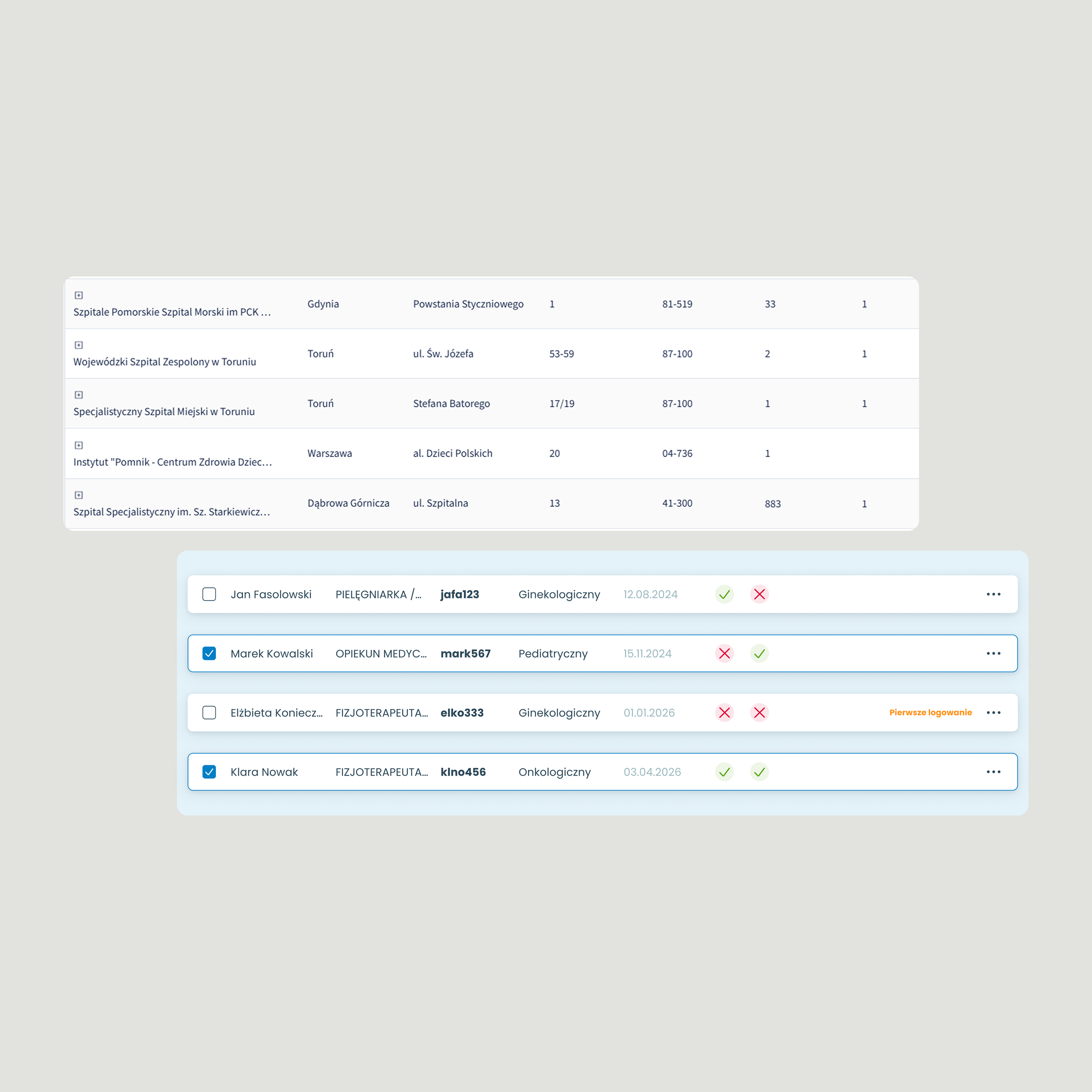Click the postal code 04-736
This screenshot has width=1092, height=1092.
pos(677,453)
